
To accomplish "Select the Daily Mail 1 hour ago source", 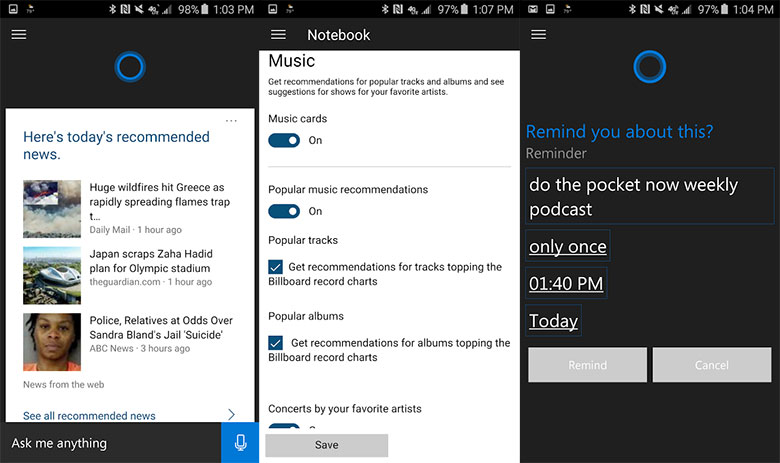I will (135, 230).
